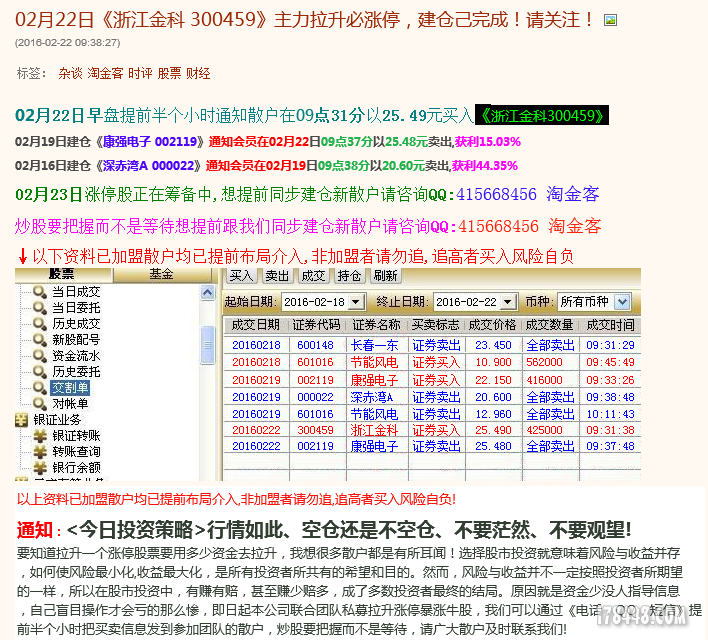Click the 刷新 toolbar button
This screenshot has width=708, height=640.
386,276
